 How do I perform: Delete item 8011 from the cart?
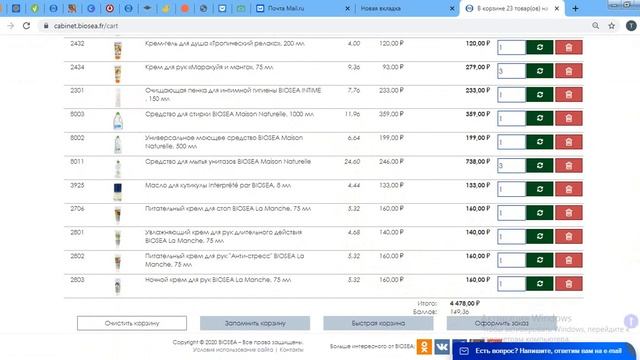(569, 166)
